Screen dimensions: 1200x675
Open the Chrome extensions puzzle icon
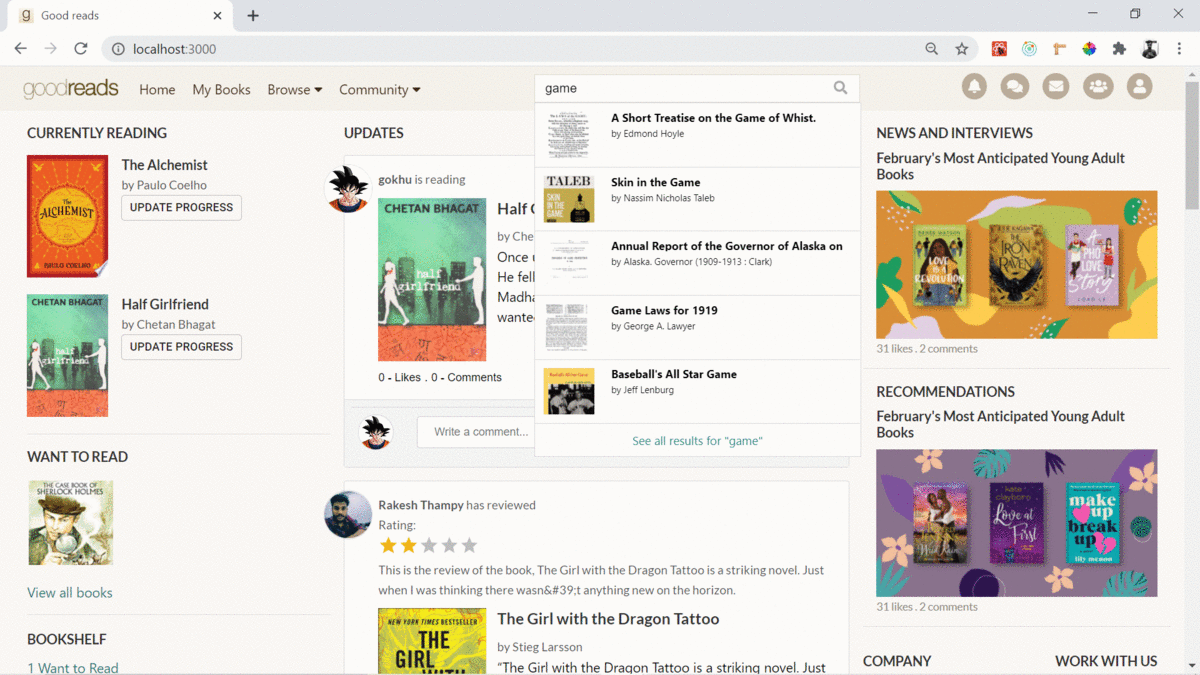pos(1119,48)
